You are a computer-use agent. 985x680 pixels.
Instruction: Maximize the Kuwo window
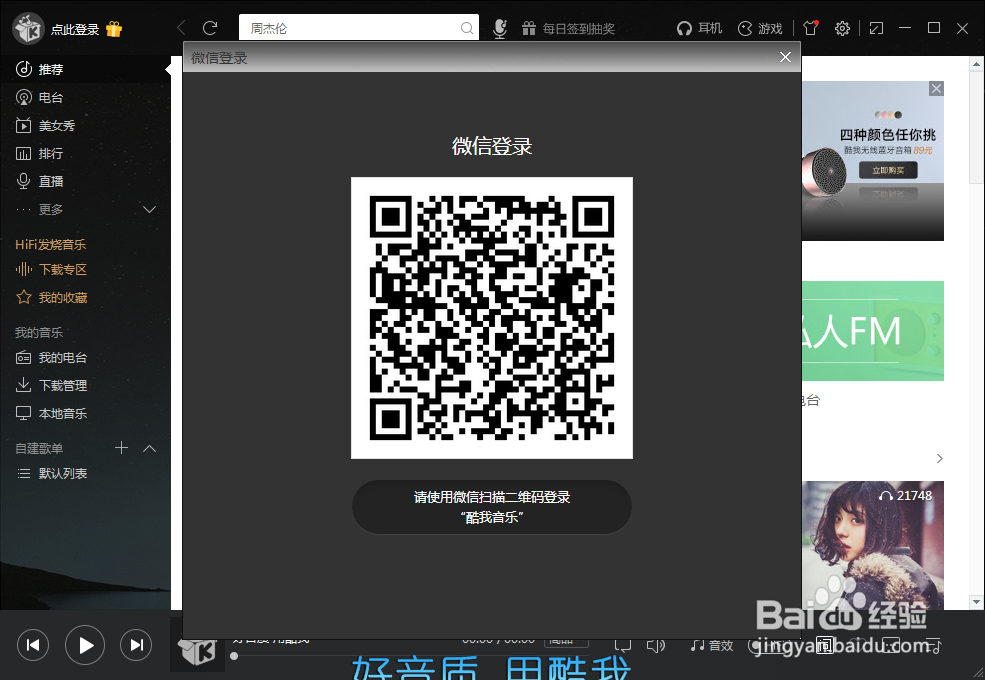[x=934, y=28]
